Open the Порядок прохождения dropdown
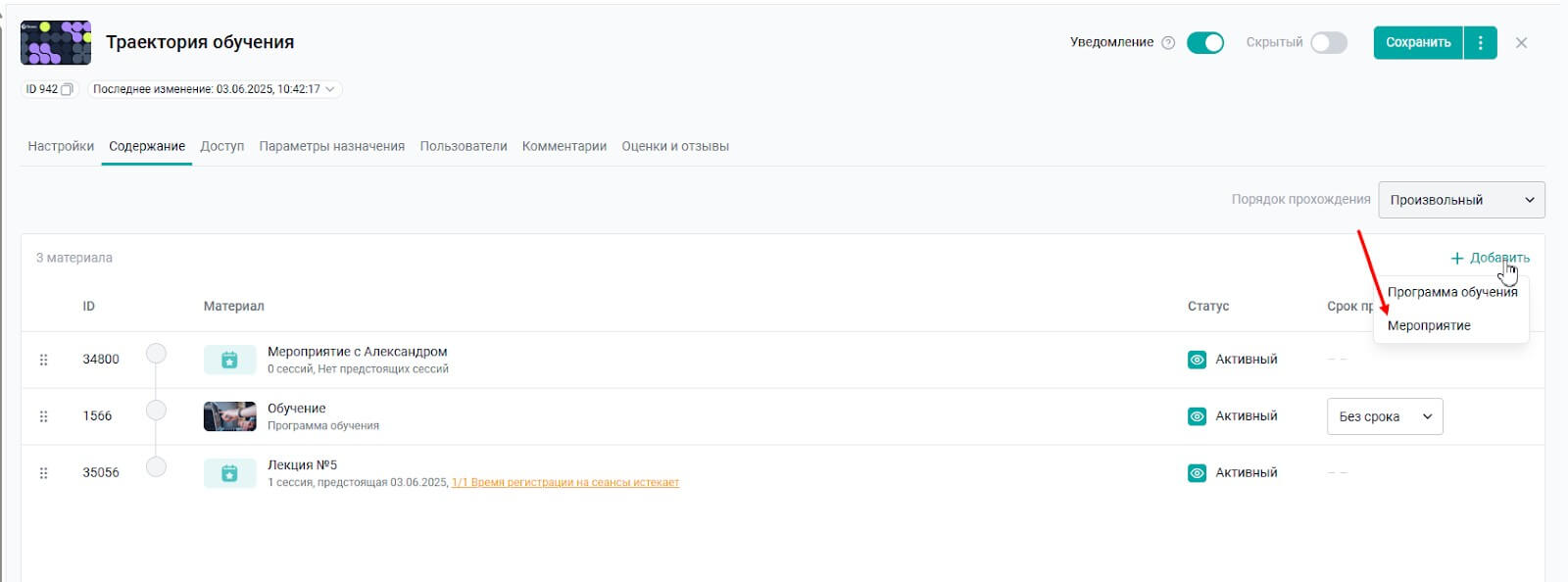 coord(1460,200)
